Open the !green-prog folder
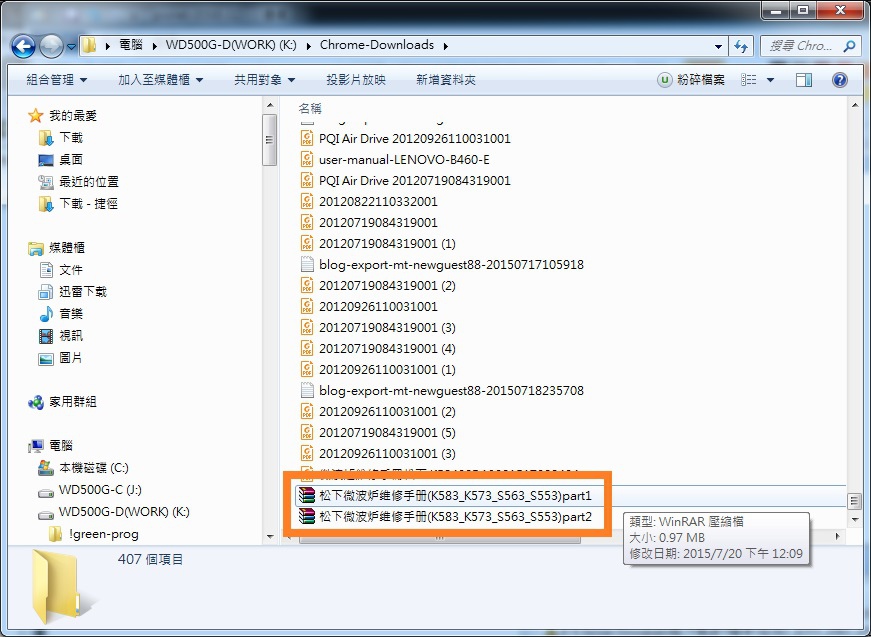The height and width of the screenshot is (637, 871). click(104, 534)
